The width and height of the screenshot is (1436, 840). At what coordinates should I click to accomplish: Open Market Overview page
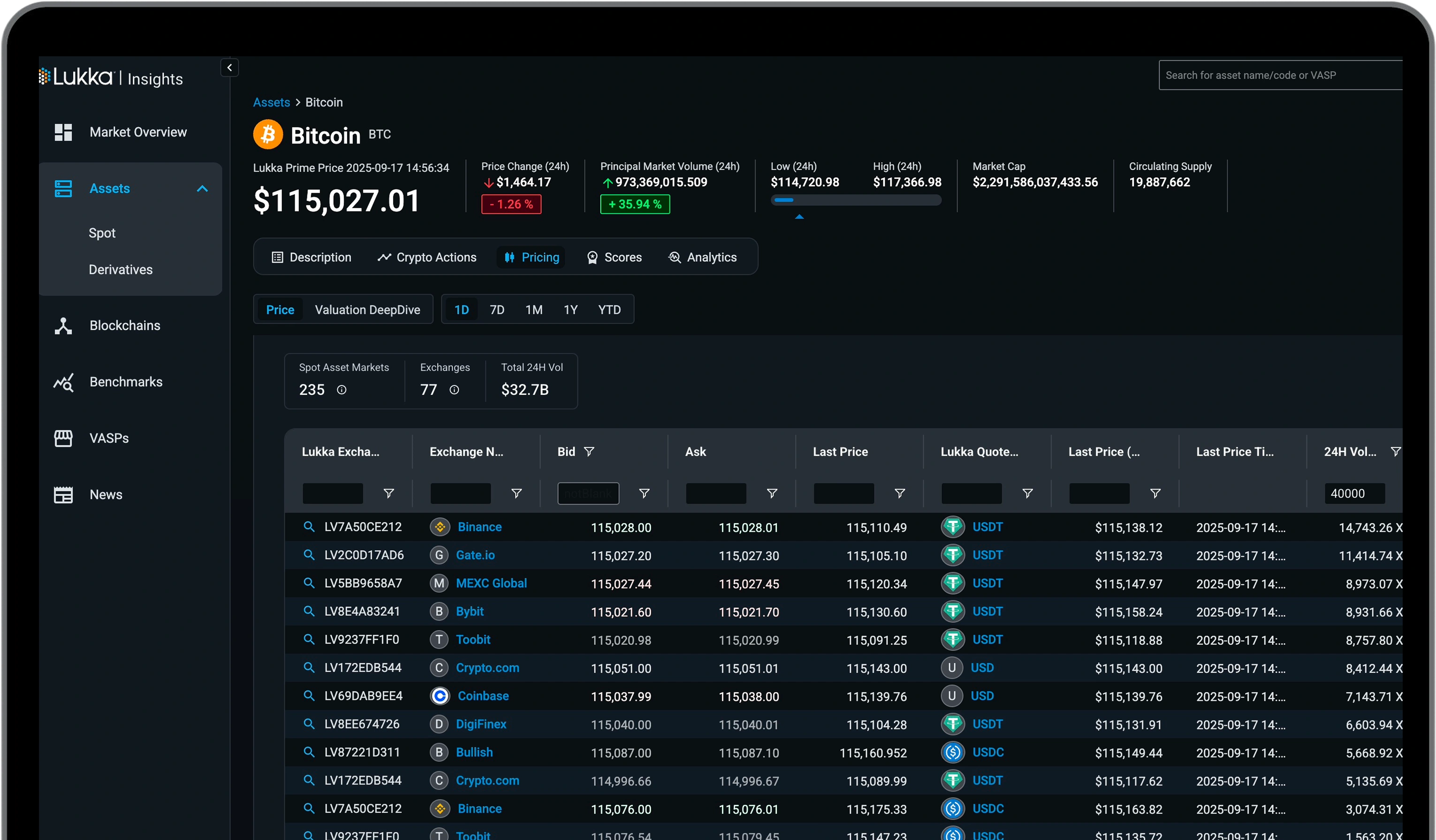click(x=138, y=132)
